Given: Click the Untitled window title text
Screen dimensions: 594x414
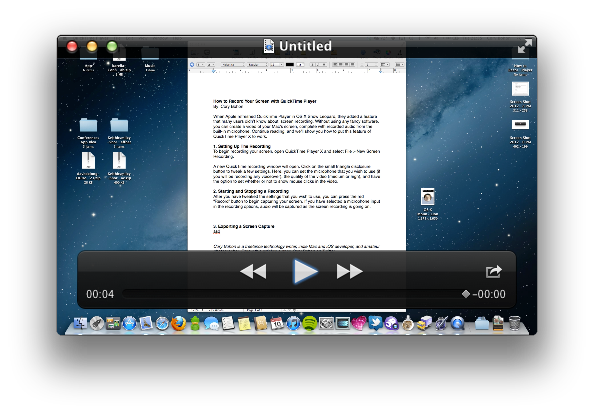Looking at the screenshot, I should coord(305,46).
